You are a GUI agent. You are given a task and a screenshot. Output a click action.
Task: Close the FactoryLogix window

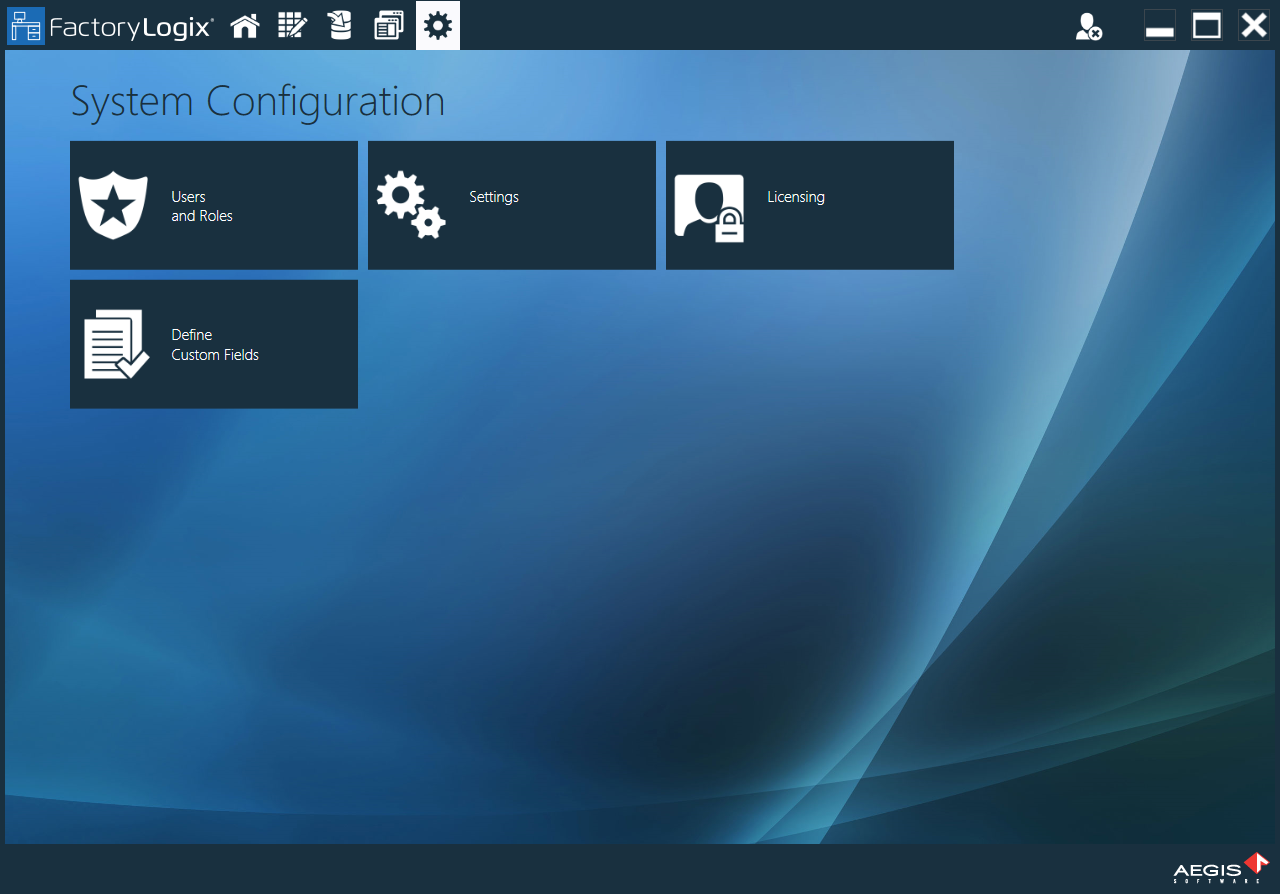tap(1254, 26)
